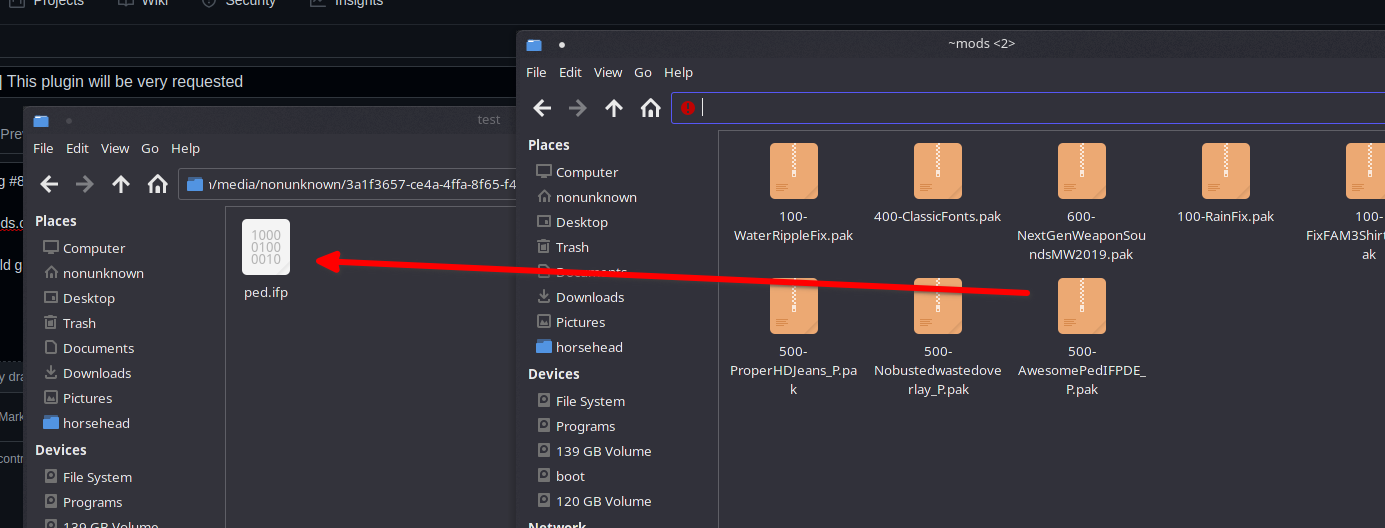This screenshot has width=1385, height=528.
Task: Click folder icon in mods window title bar
Action: (x=534, y=45)
